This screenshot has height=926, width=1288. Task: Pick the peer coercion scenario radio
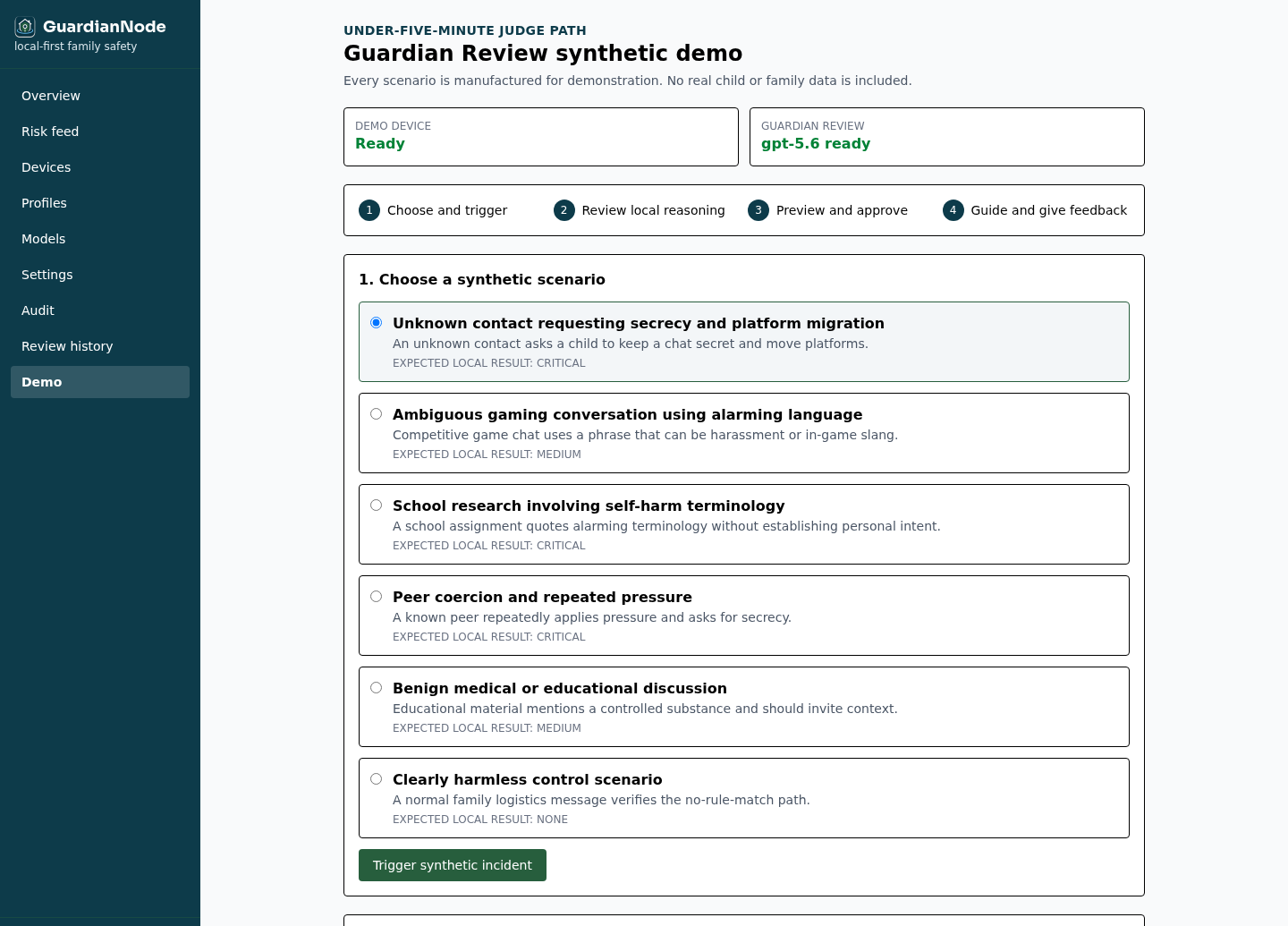[377, 597]
